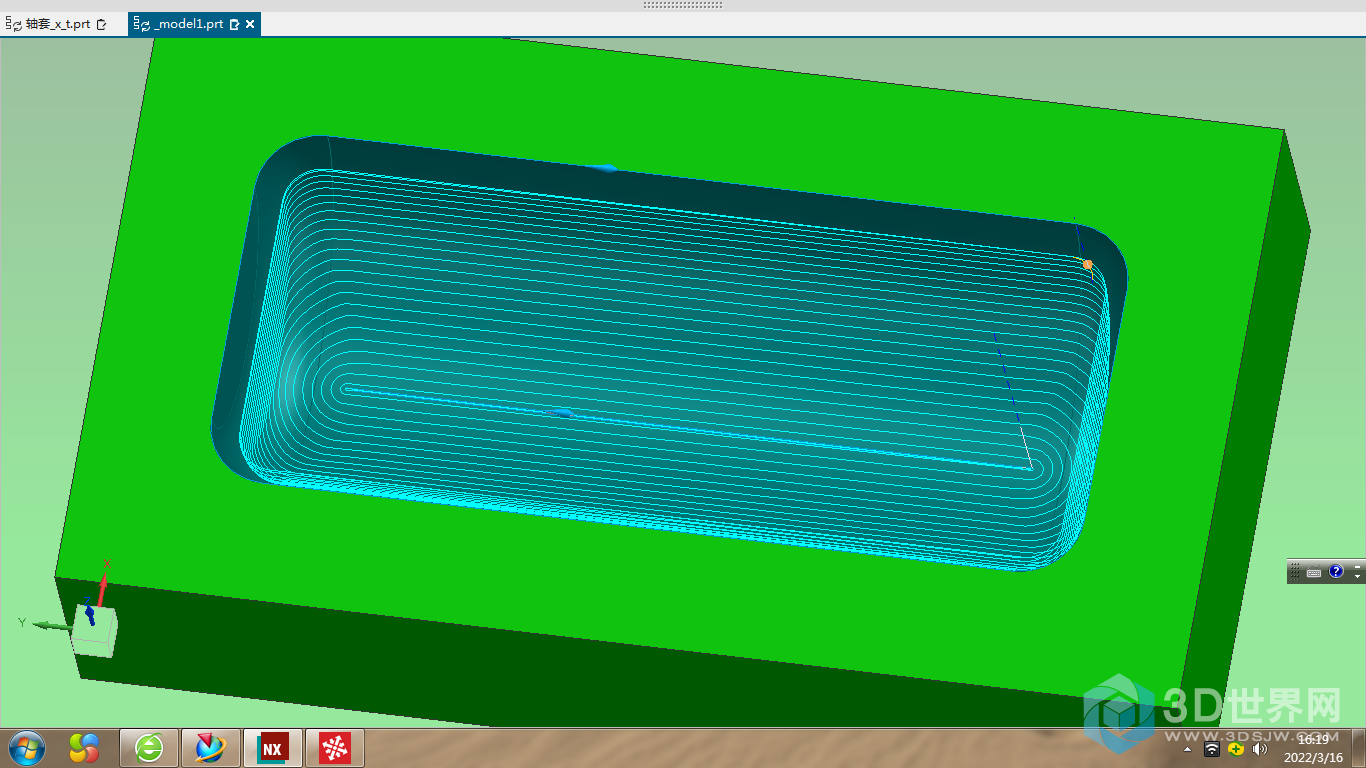1366x768 pixels.
Task: Click the float-window icon on _model1.prt tab
Action: click(234, 24)
